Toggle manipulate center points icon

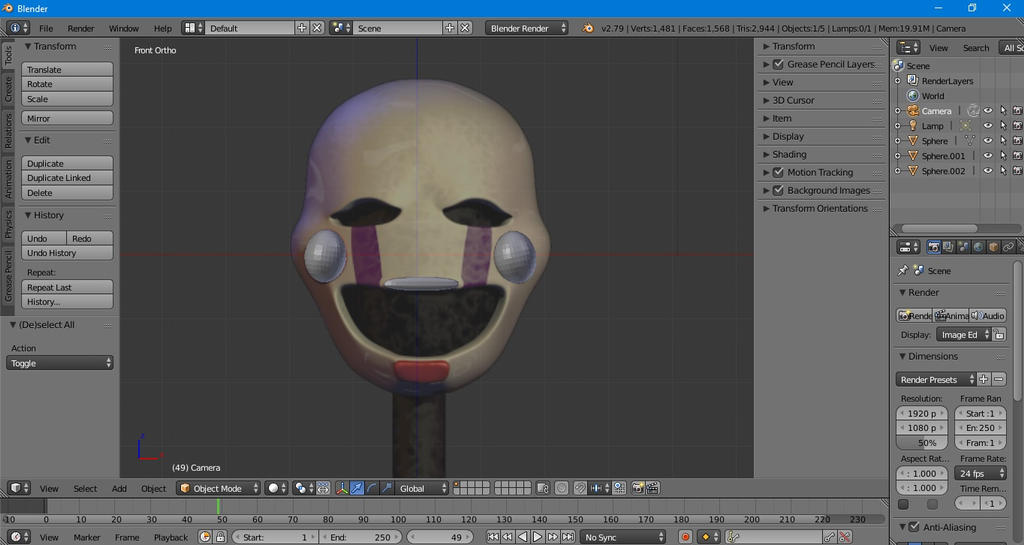323,488
